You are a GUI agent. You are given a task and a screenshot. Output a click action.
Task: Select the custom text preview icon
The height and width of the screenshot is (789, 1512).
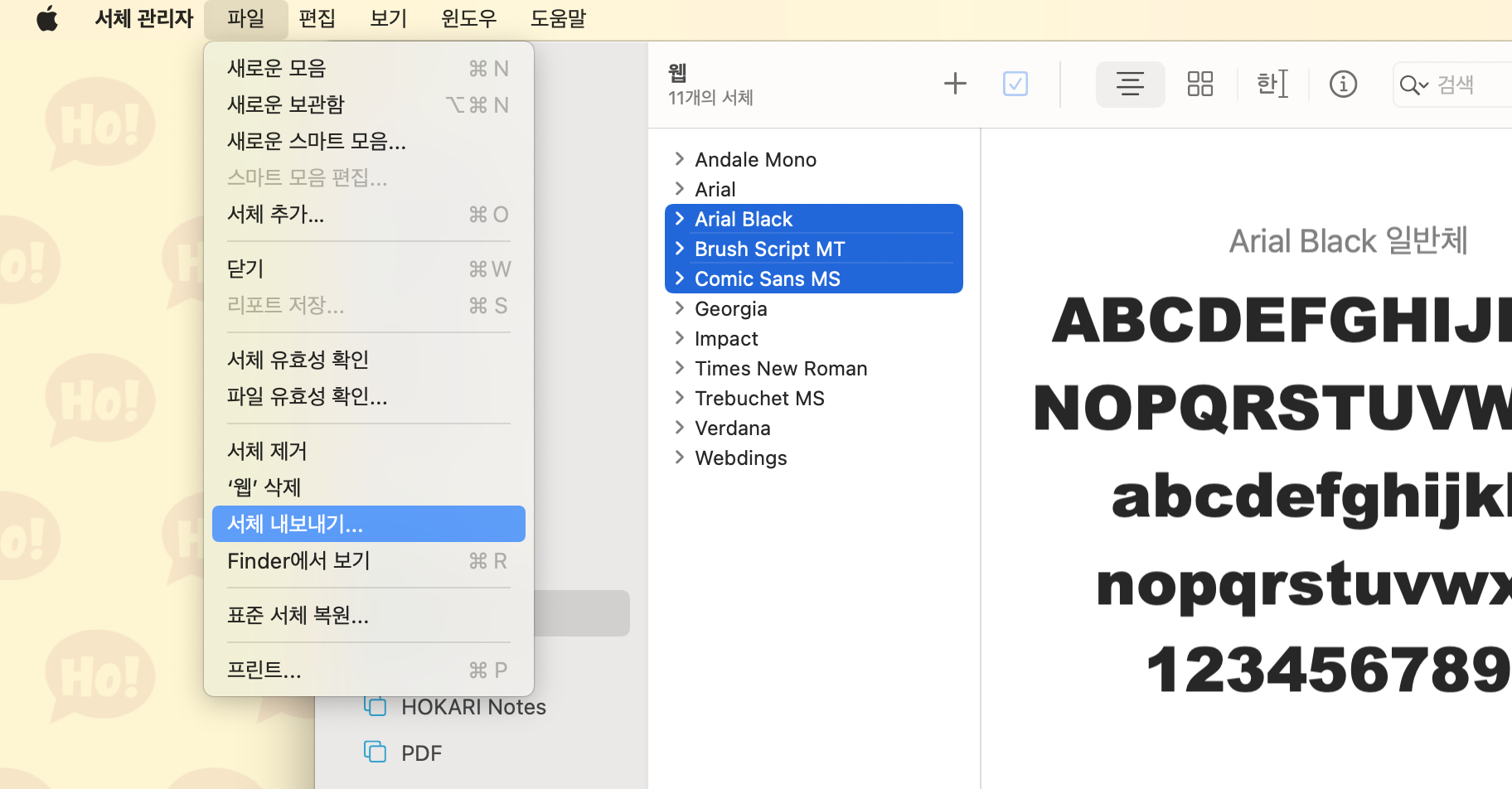pos(1272,84)
